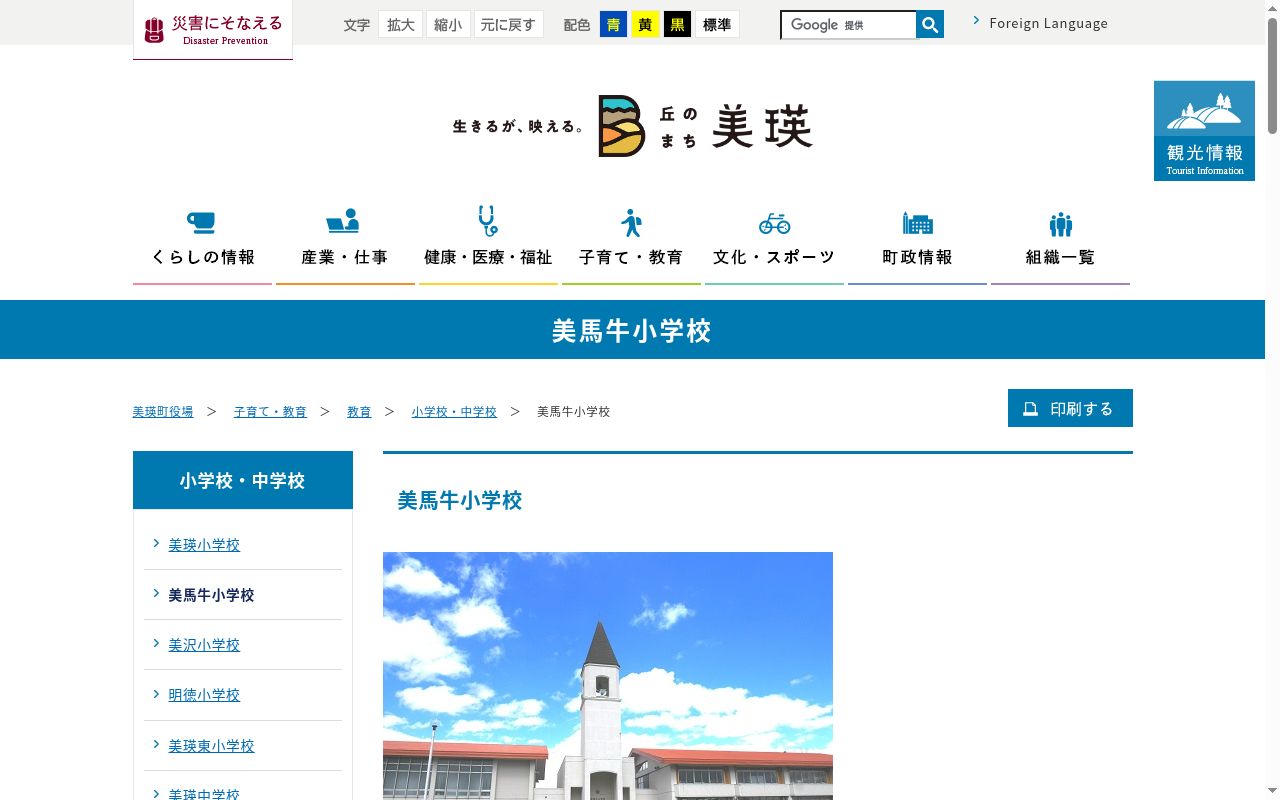Enlarge text with 拡大 button
The image size is (1280, 800).
click(x=401, y=25)
